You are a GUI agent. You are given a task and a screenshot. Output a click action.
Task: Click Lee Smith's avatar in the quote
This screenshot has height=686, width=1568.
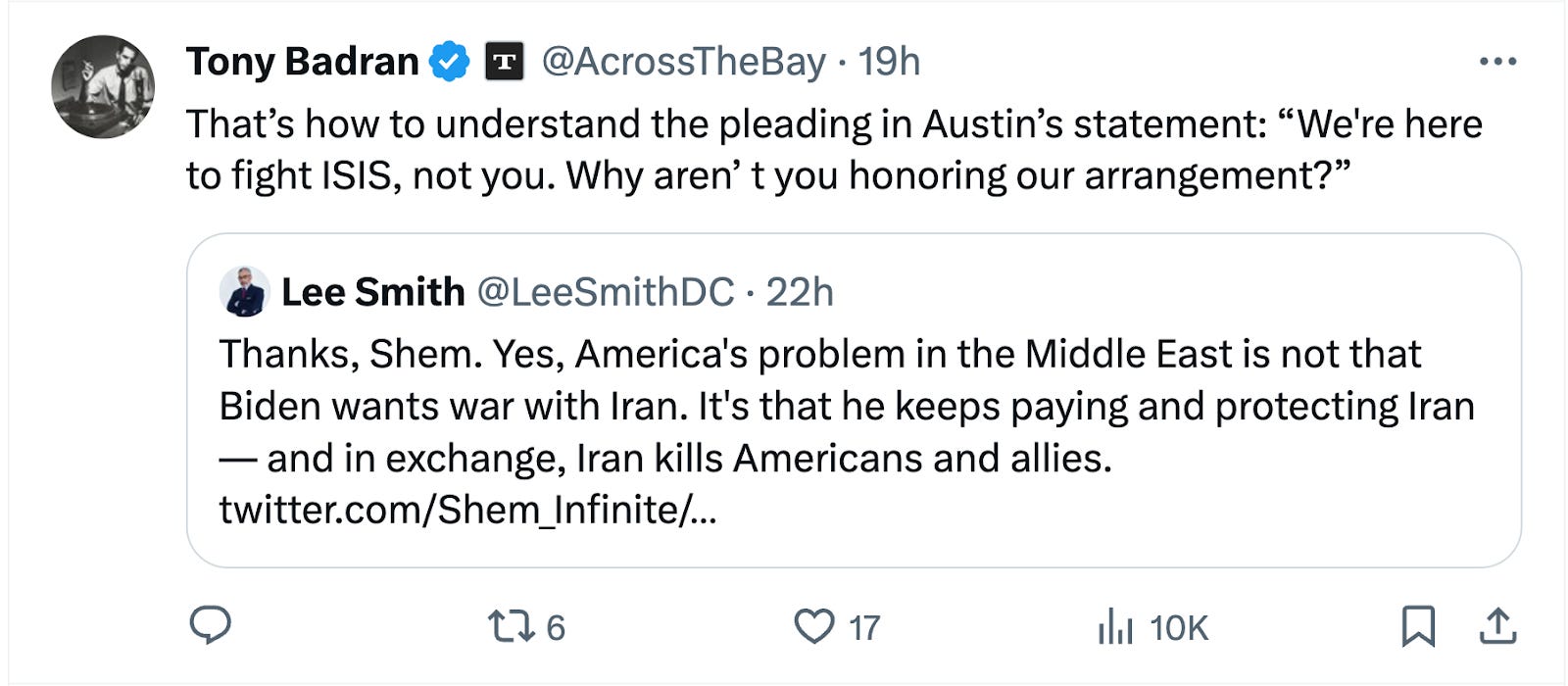coord(244,291)
